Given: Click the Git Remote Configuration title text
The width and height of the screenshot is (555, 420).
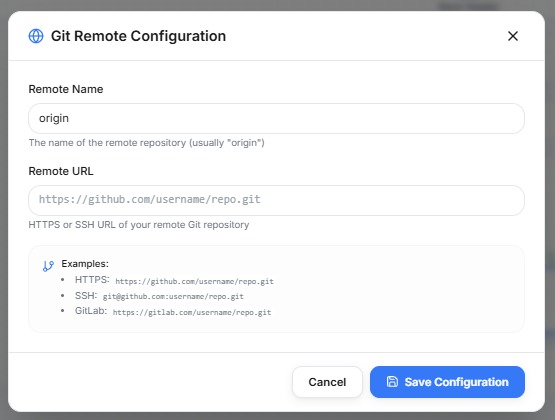Looking at the screenshot, I should coord(138,36).
